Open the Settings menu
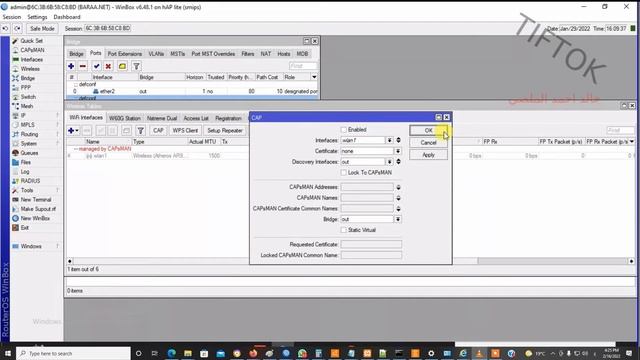The image size is (640, 360). tap(37, 17)
